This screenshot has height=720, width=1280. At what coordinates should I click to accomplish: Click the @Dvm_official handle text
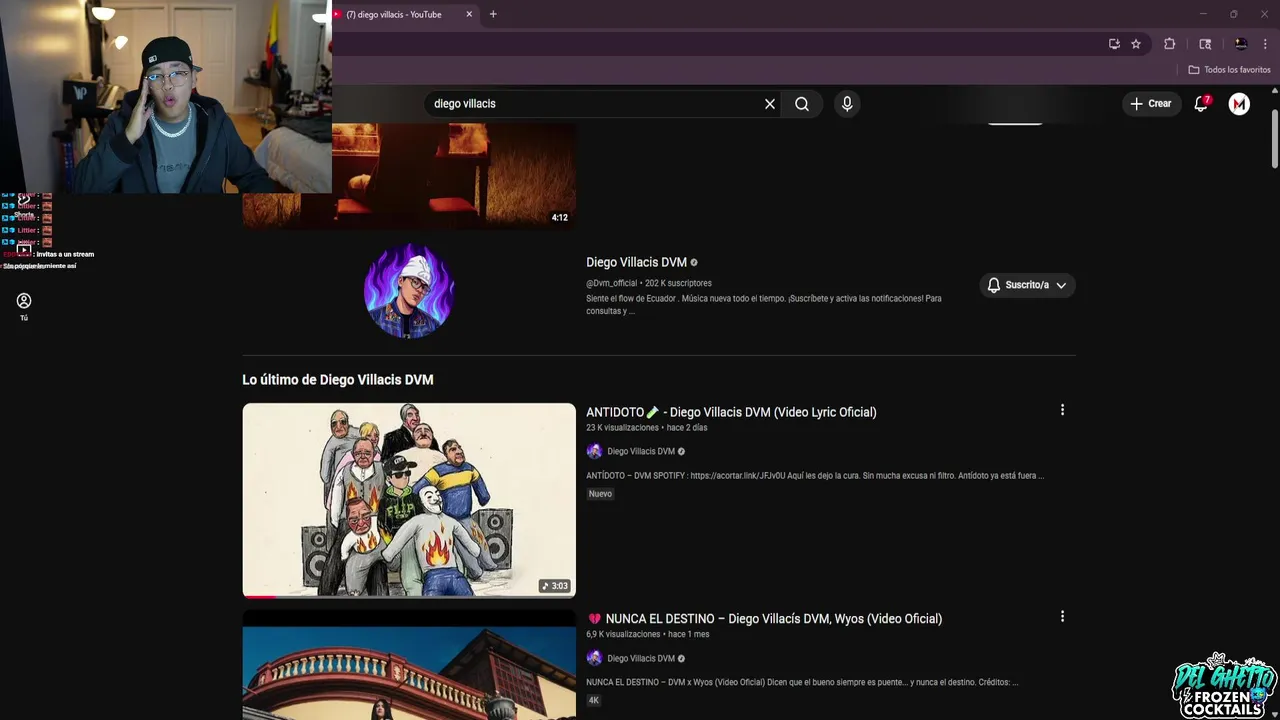pos(611,283)
